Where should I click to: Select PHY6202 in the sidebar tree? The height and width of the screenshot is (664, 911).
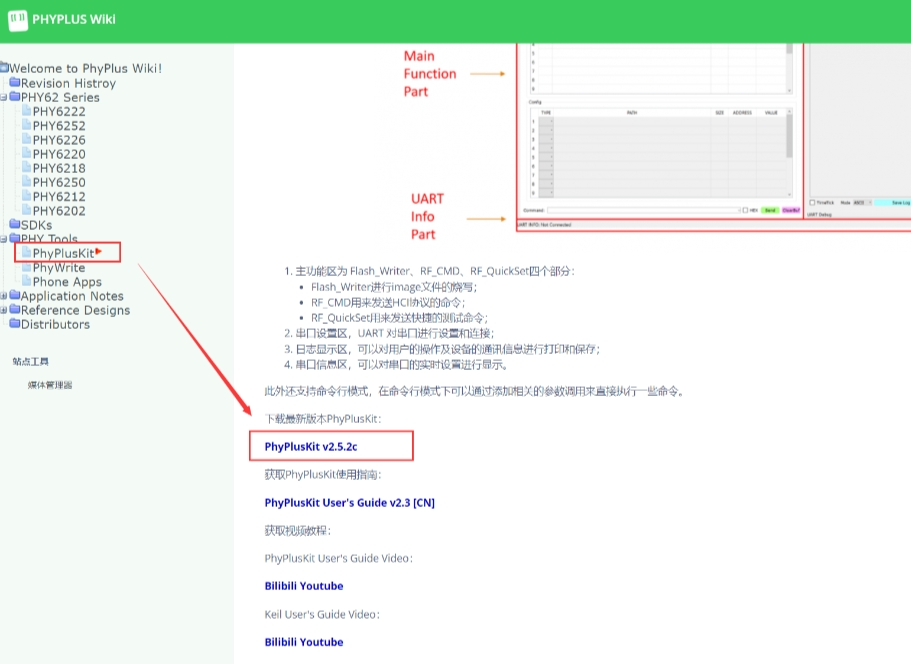pyautogui.click(x=59, y=210)
